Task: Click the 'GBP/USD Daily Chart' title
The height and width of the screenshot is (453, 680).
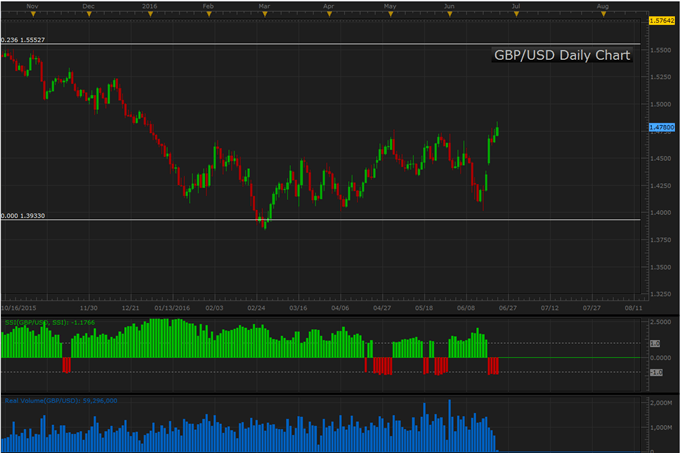Action: coord(562,55)
